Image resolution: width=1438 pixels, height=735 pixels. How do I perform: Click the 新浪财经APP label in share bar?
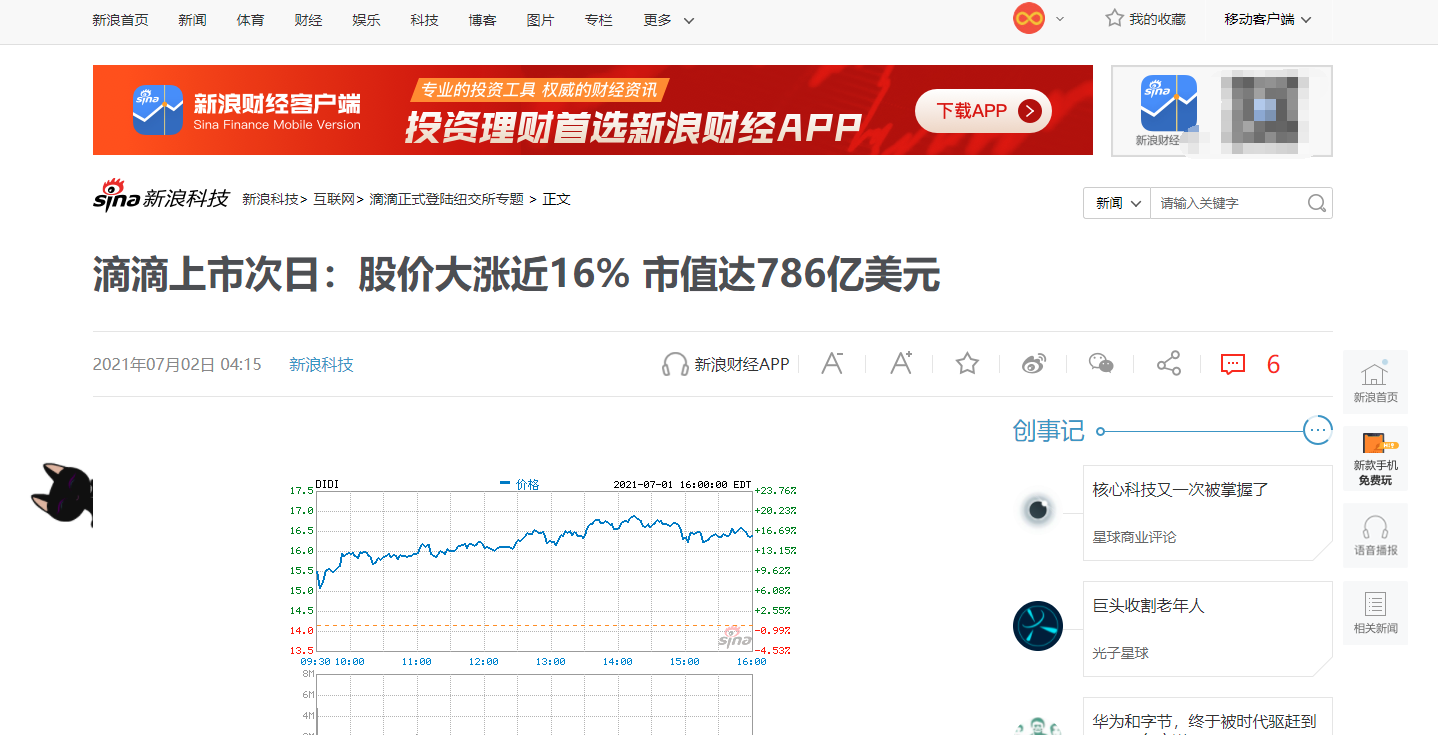(x=742, y=365)
